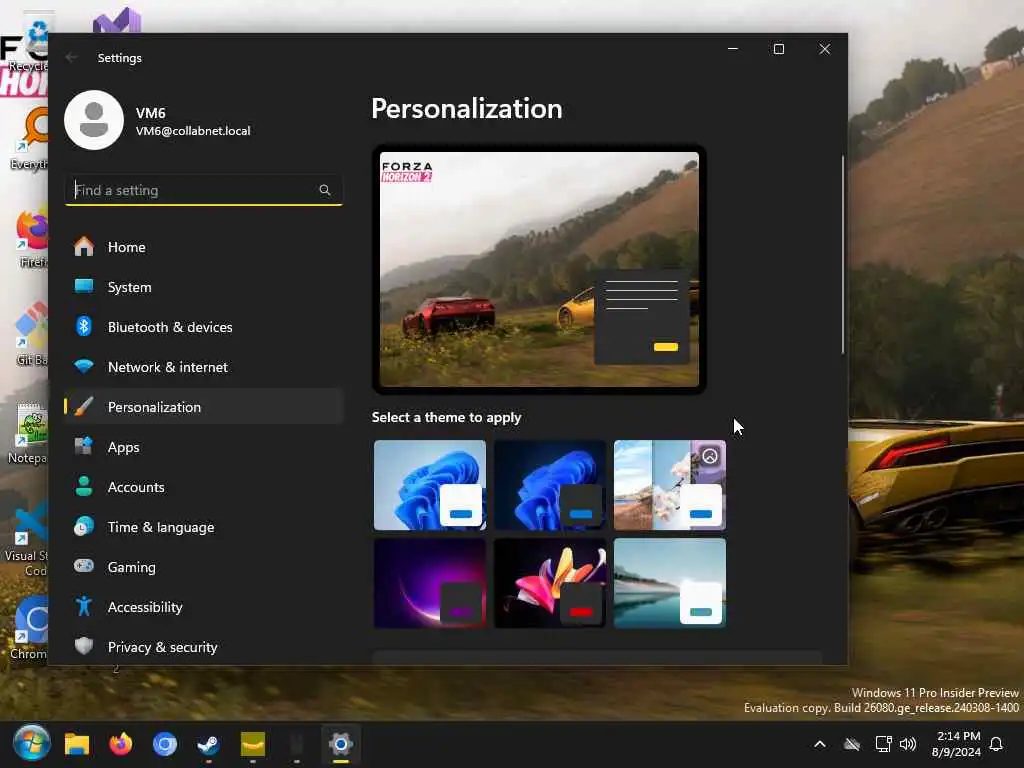Screen dimensions: 1024x768
Task: Click the Network wifi icon
Action: tap(84, 366)
